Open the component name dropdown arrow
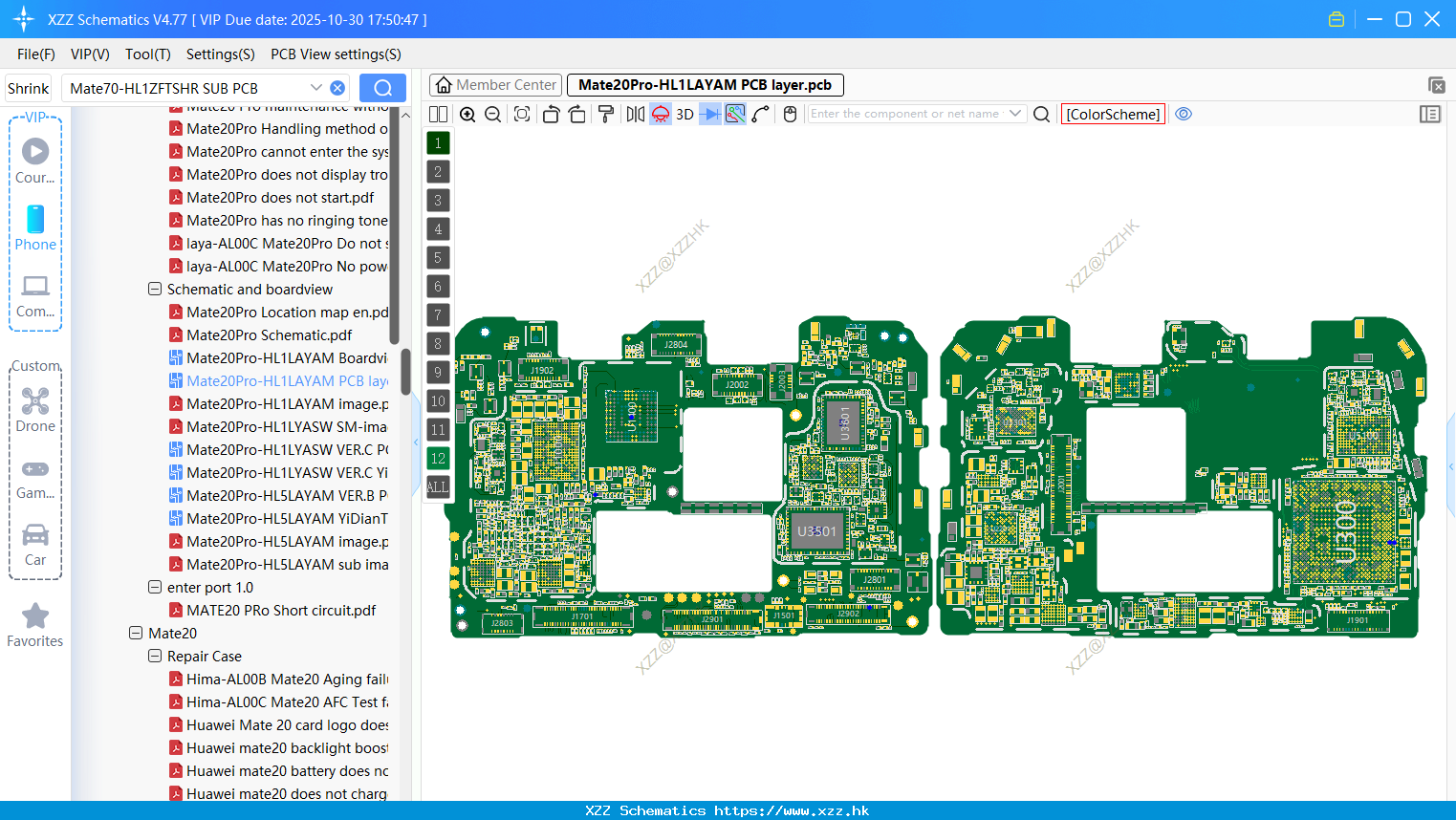This screenshot has width=1456, height=820. coord(1015,114)
